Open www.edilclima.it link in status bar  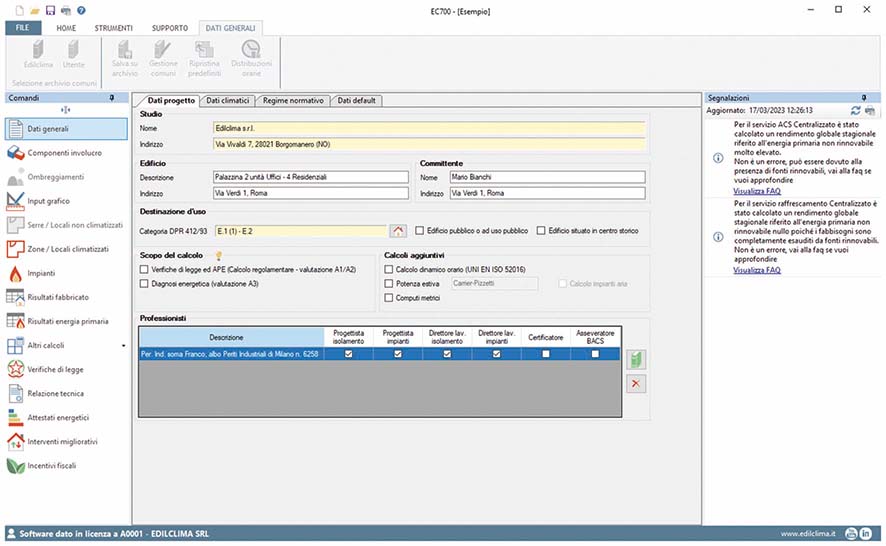click(808, 534)
